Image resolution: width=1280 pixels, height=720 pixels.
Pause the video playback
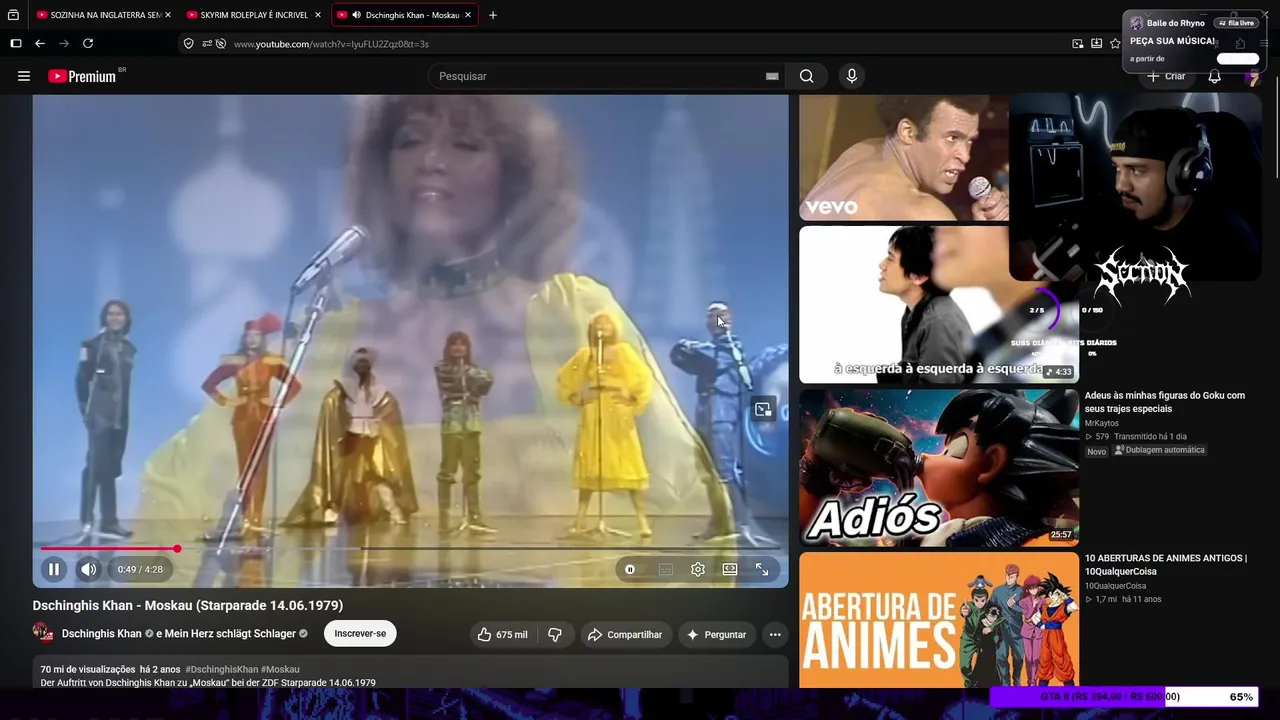(x=54, y=569)
